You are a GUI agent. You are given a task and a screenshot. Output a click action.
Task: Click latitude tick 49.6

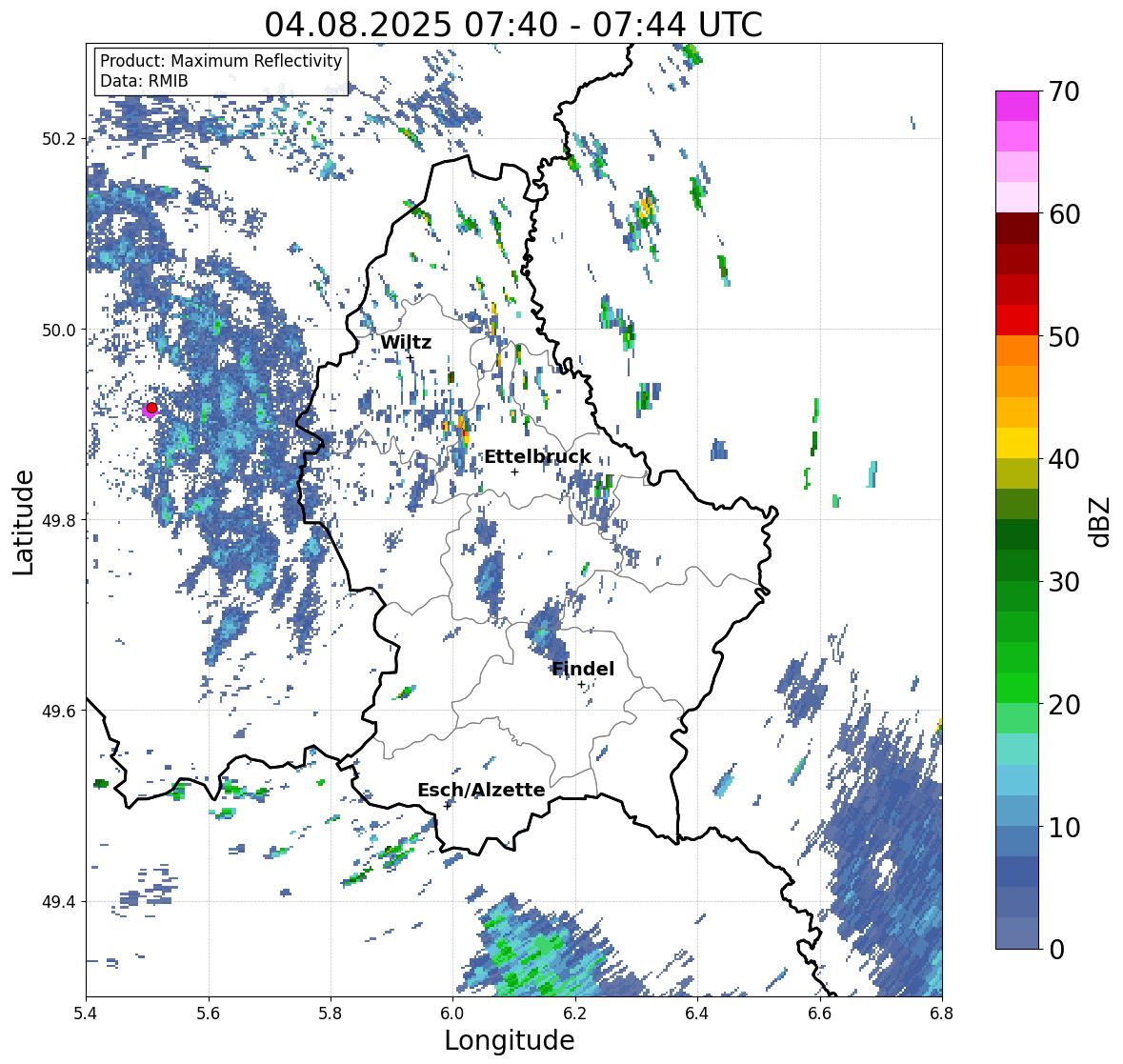[x=59, y=711]
